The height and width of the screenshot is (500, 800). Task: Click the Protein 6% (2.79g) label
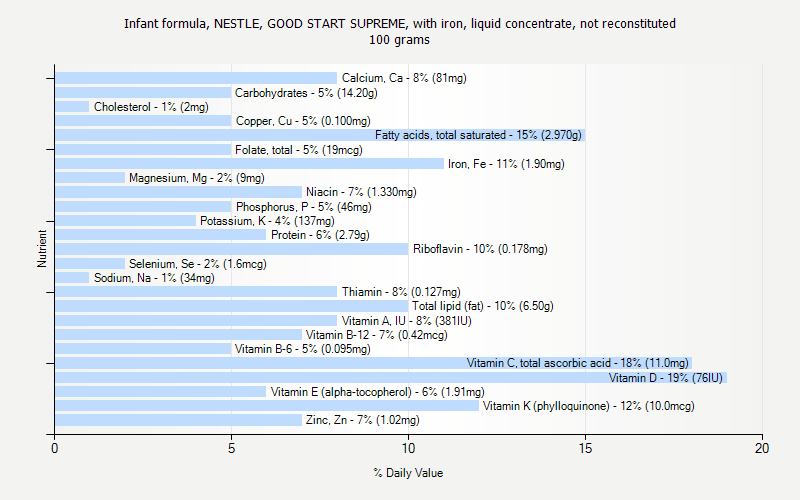coord(320,235)
